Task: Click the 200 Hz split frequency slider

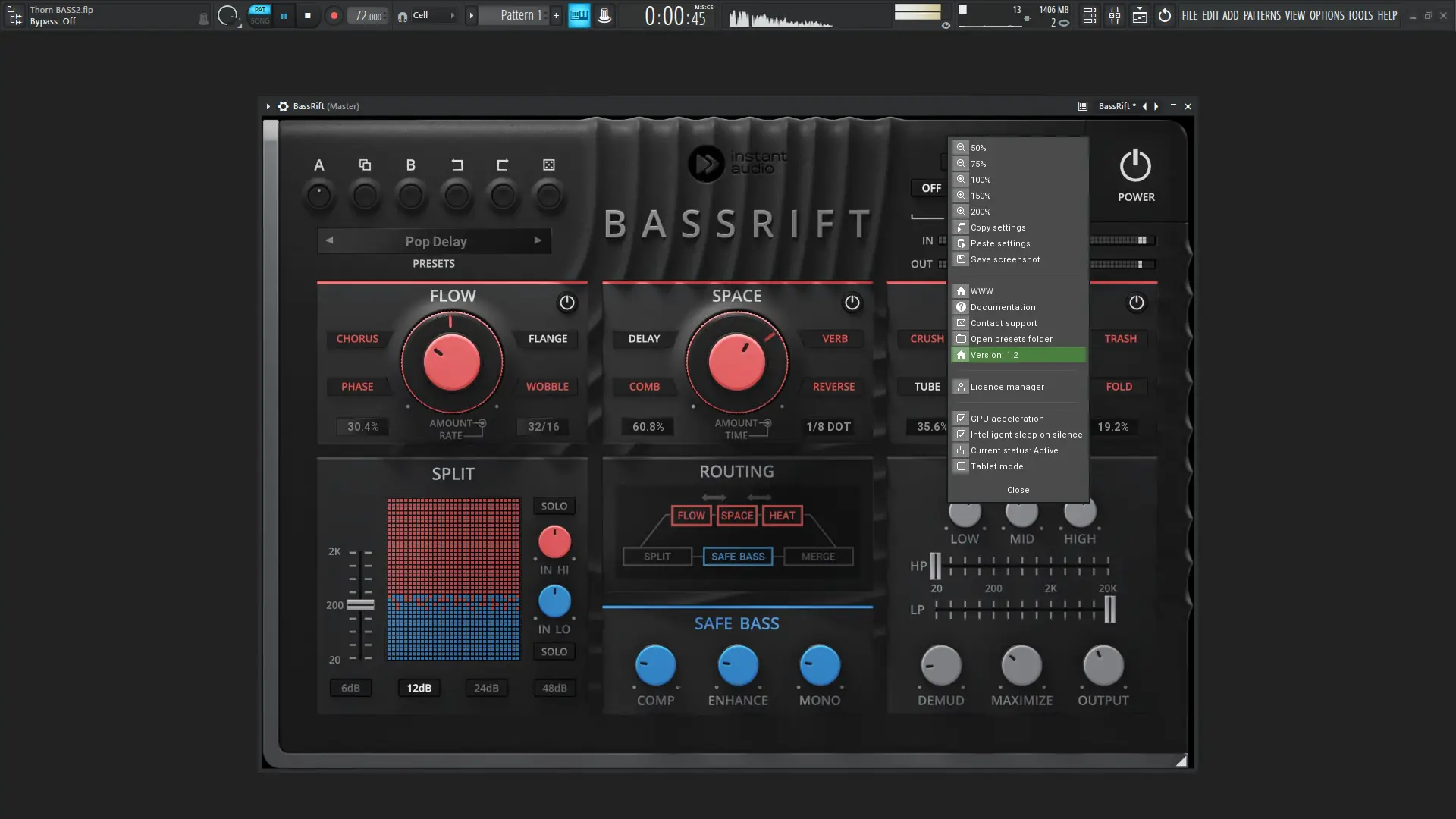Action: 360,605
